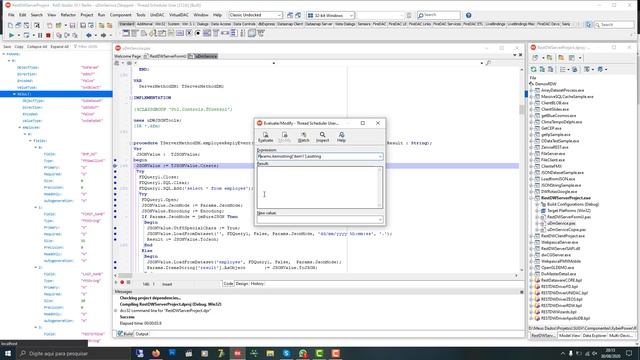Click the green Run arrow in the IDE toolbar
640x360 pixels.
point(11,36)
